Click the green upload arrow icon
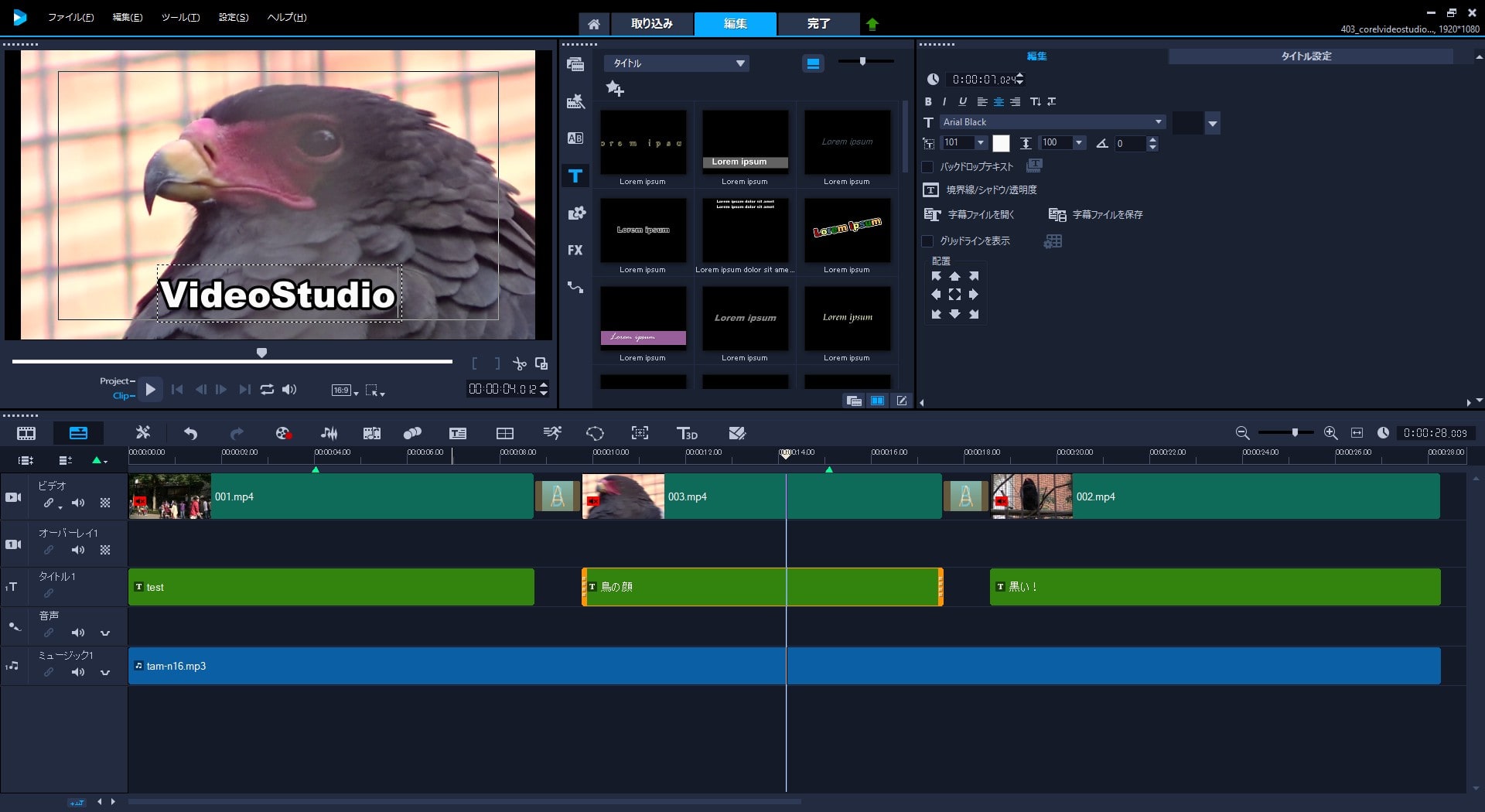This screenshot has width=1485, height=812. pyautogui.click(x=872, y=24)
